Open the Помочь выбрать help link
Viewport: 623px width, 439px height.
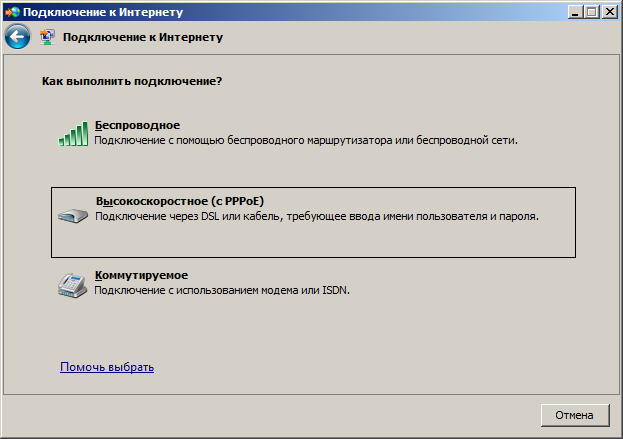point(107,367)
